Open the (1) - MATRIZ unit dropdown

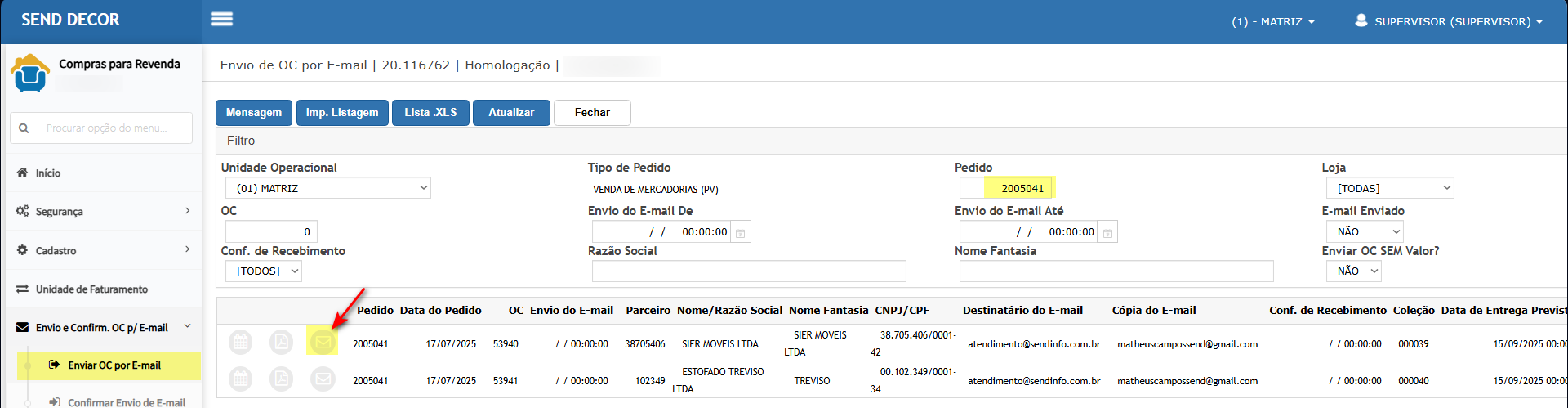click(x=1272, y=21)
